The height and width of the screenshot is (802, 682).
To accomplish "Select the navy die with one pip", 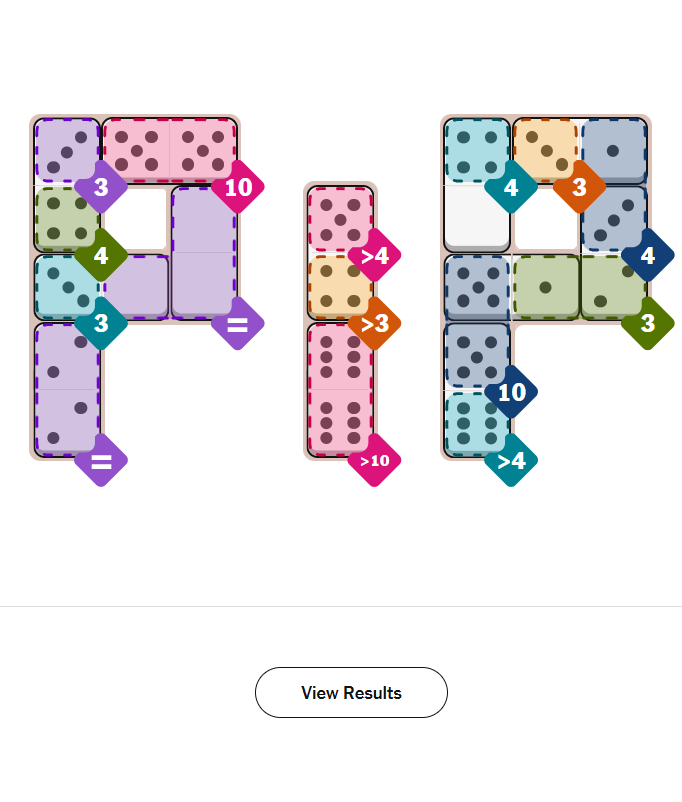I will pos(613,150).
